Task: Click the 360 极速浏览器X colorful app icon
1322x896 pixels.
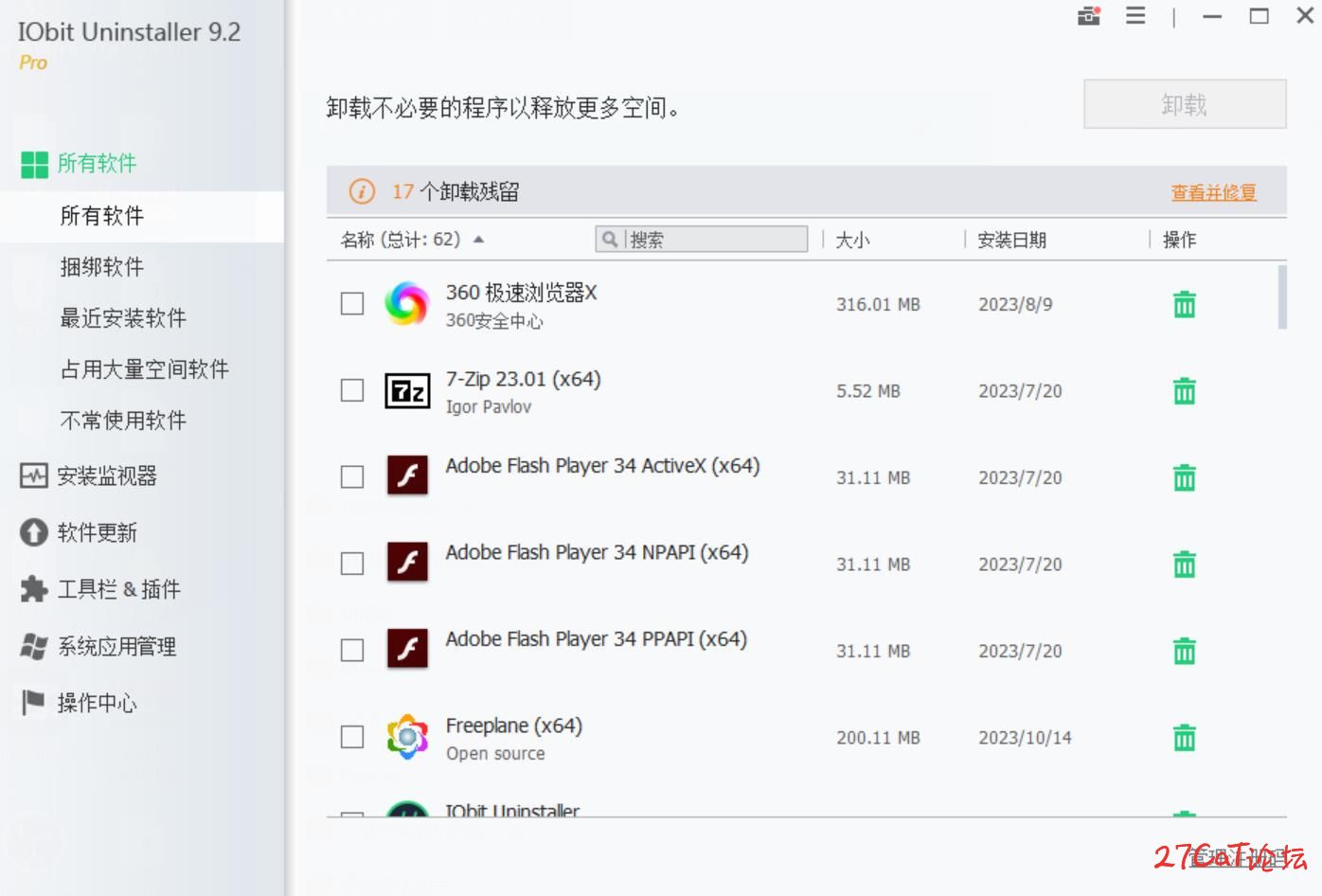Action: coord(407,304)
